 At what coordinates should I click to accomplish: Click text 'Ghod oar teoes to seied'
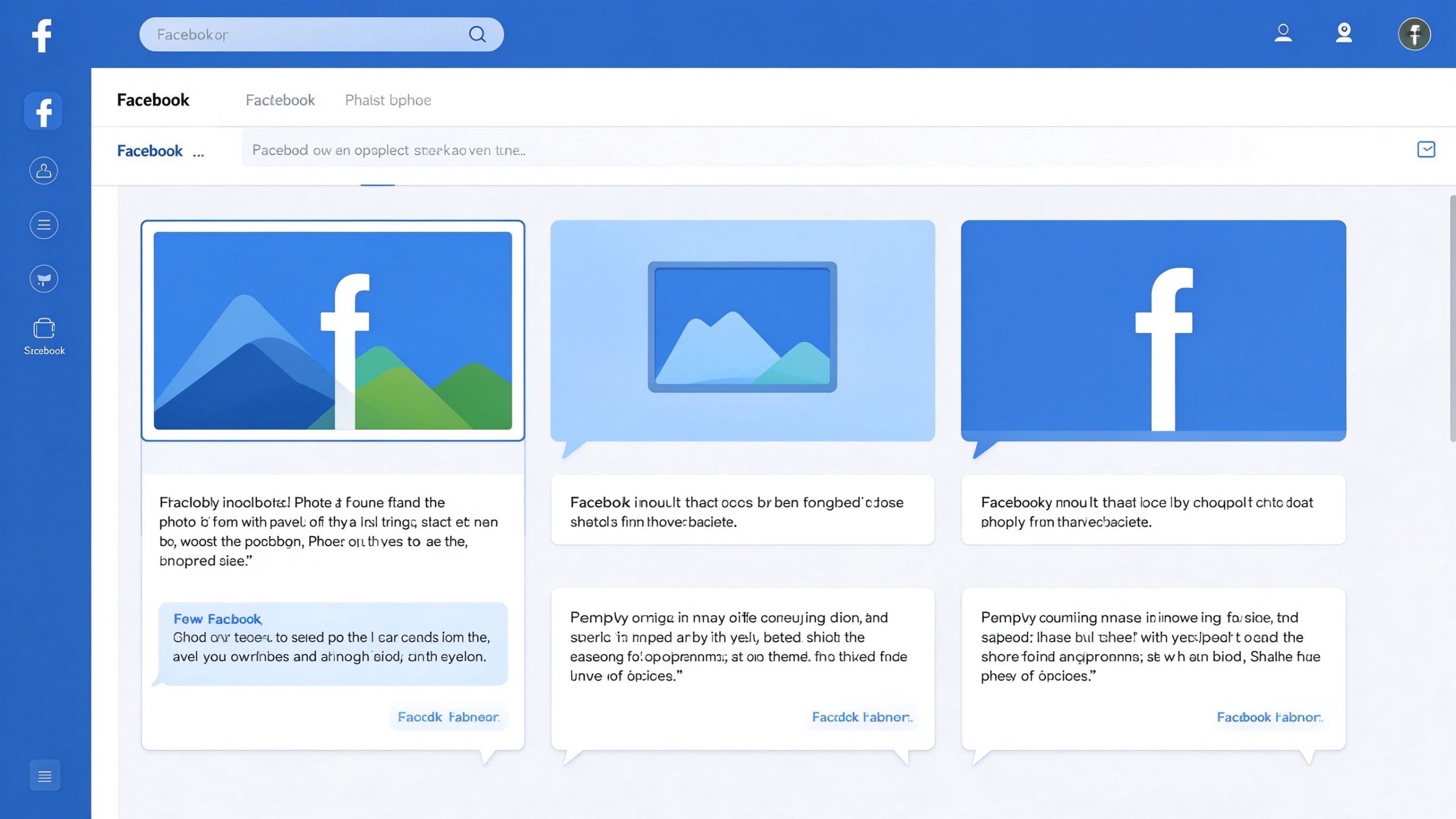[249, 637]
